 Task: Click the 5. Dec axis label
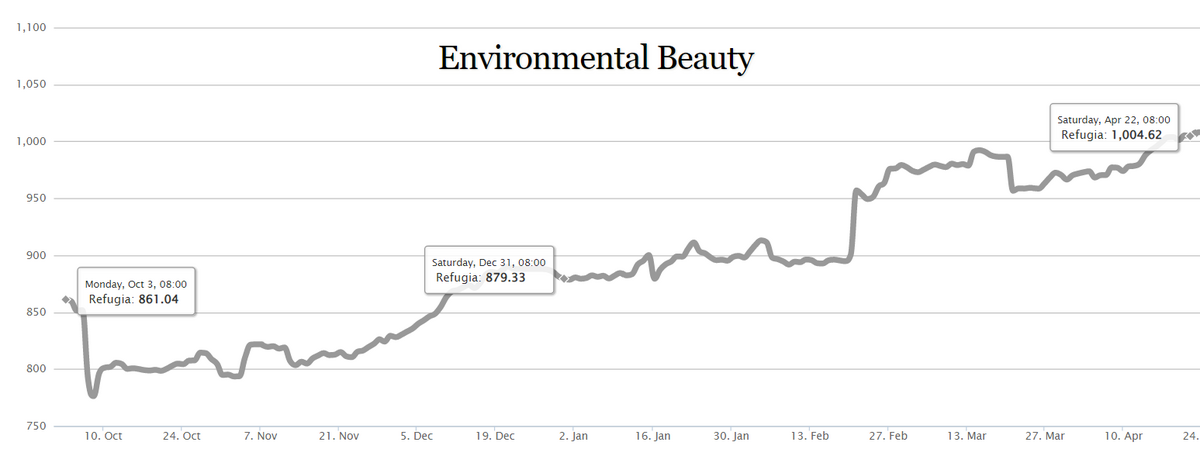[417, 437]
